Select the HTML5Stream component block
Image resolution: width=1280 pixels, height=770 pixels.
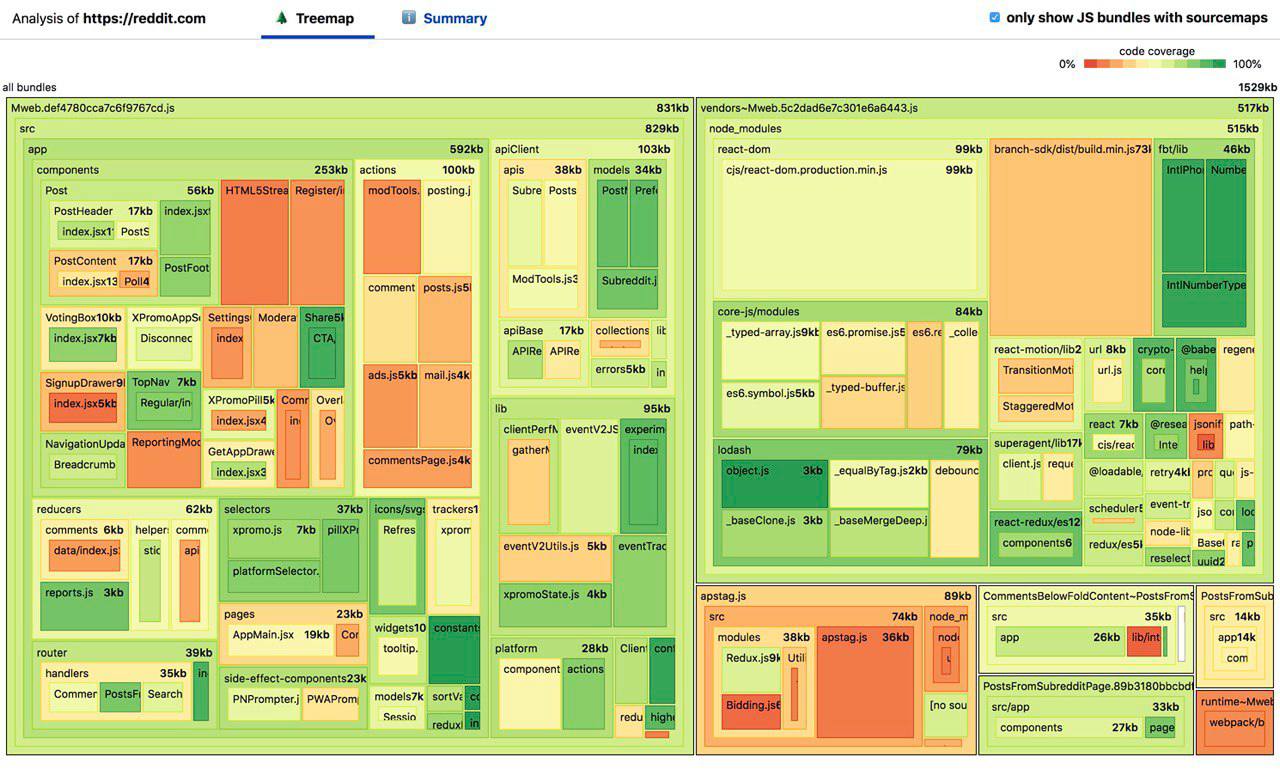coord(255,243)
